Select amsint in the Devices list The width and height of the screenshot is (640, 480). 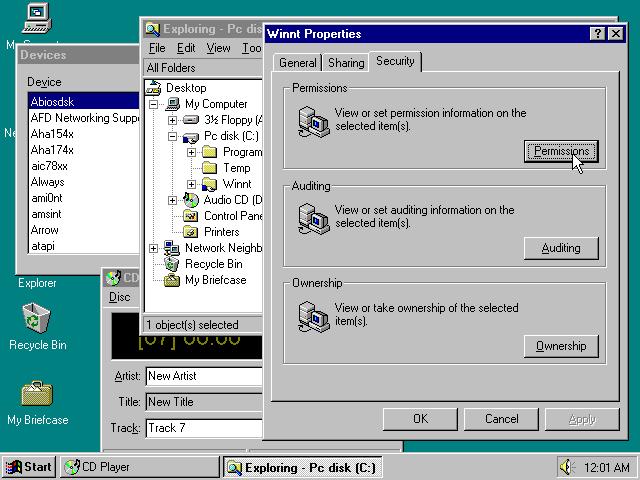tap(84, 214)
